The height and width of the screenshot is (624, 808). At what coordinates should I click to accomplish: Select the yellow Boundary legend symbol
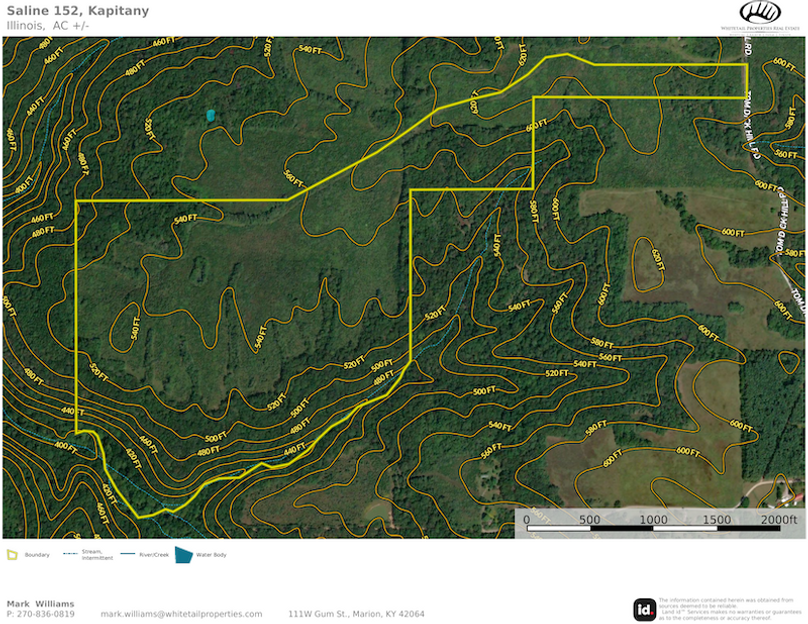point(12,554)
